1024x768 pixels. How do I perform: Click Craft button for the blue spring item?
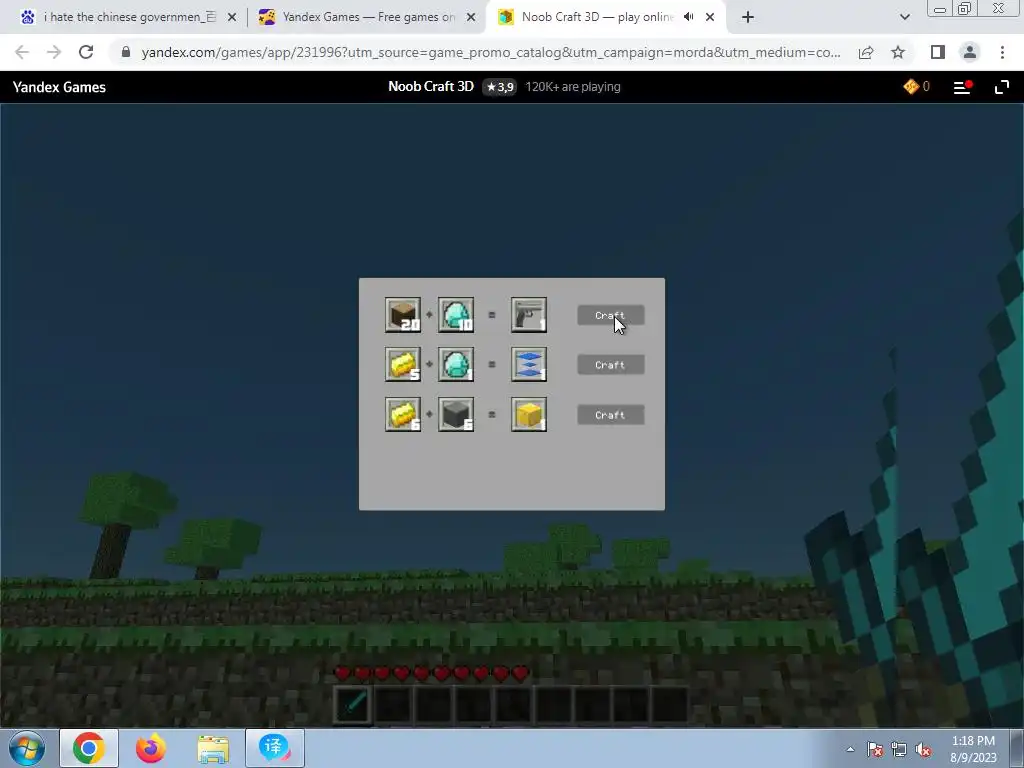[611, 365]
